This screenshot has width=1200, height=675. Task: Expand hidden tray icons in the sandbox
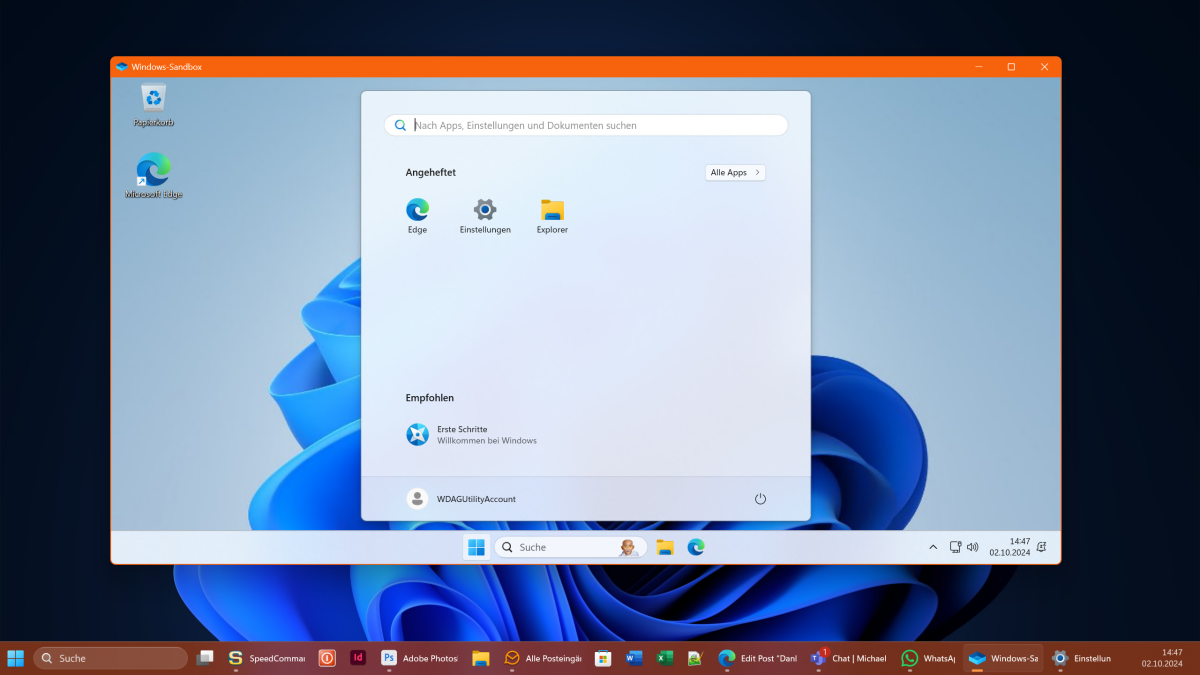(x=933, y=547)
